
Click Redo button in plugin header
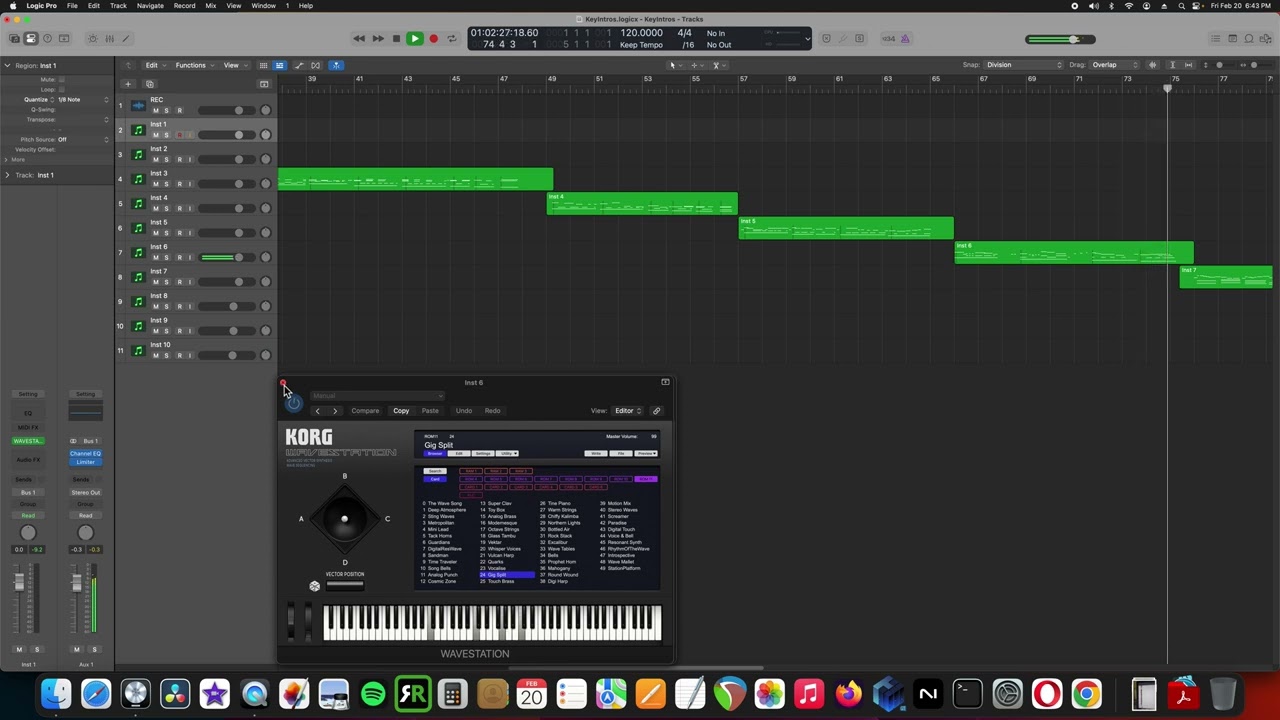pos(492,411)
